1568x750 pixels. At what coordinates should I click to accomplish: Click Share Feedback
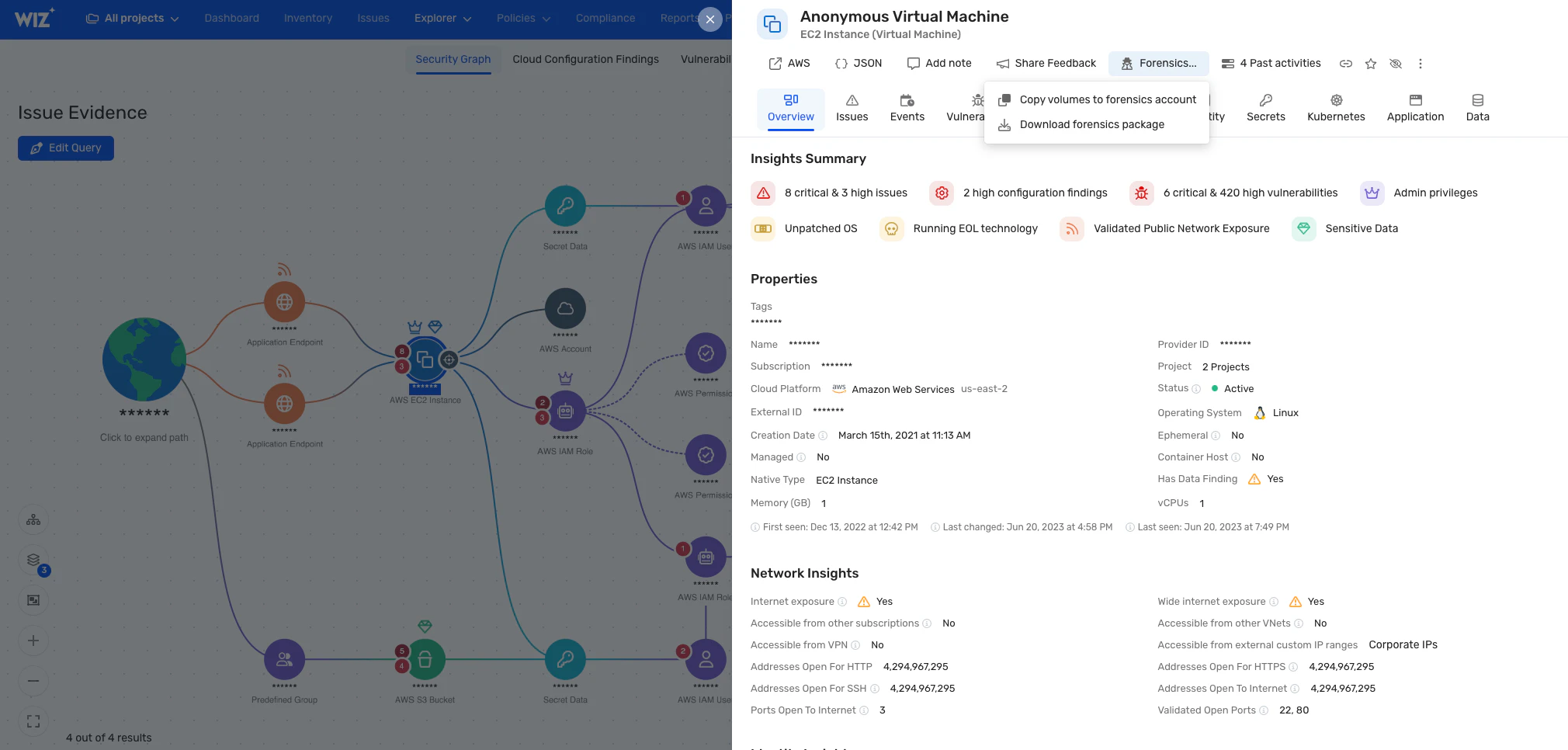click(1046, 64)
